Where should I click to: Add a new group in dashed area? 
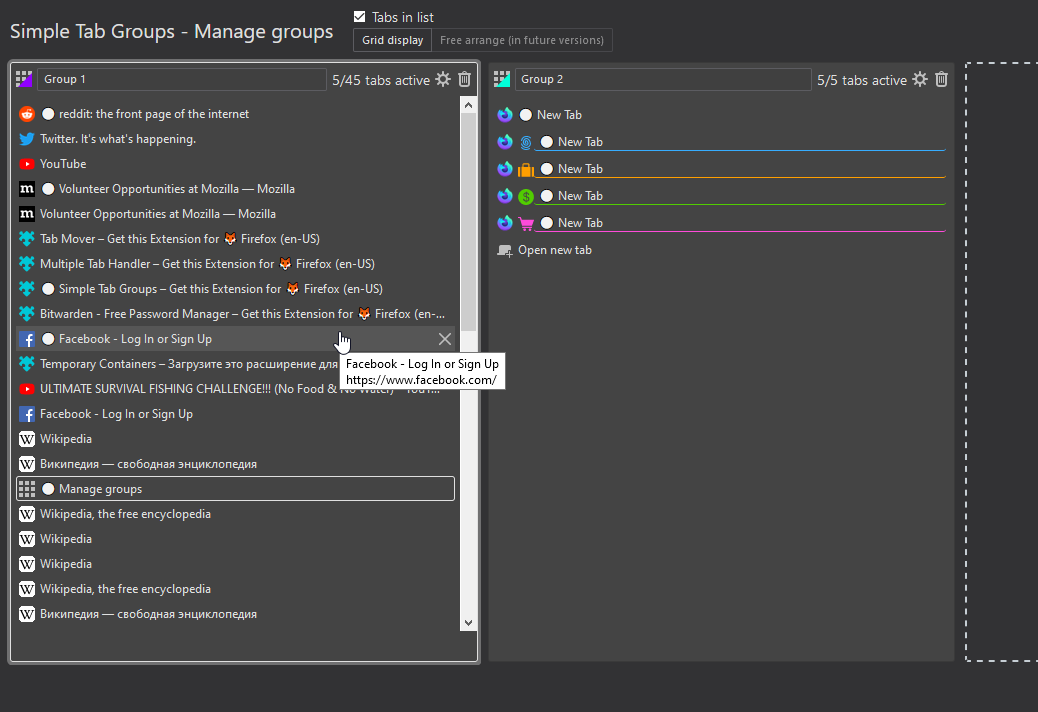click(x=1002, y=362)
